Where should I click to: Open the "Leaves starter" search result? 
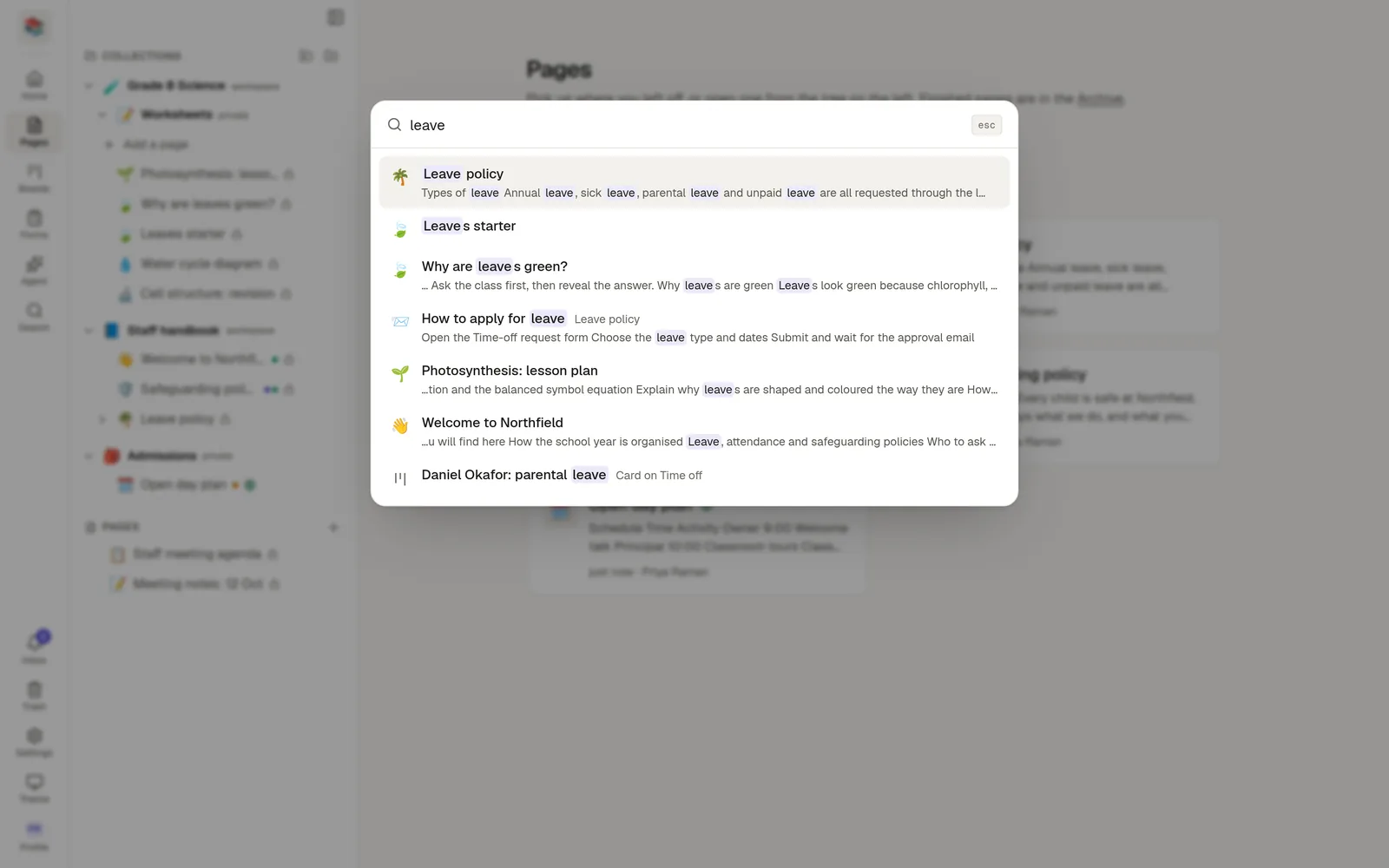coord(694,229)
